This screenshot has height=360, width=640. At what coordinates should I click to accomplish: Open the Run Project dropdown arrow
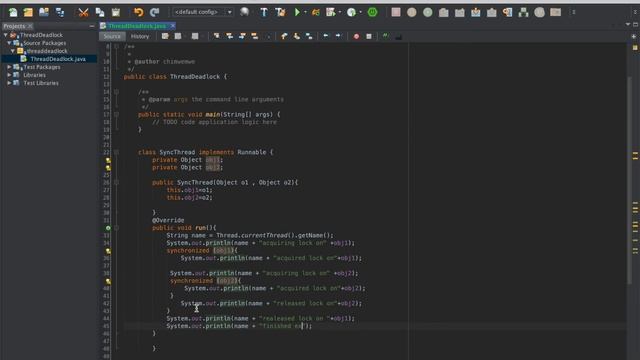pyautogui.click(x=305, y=12)
